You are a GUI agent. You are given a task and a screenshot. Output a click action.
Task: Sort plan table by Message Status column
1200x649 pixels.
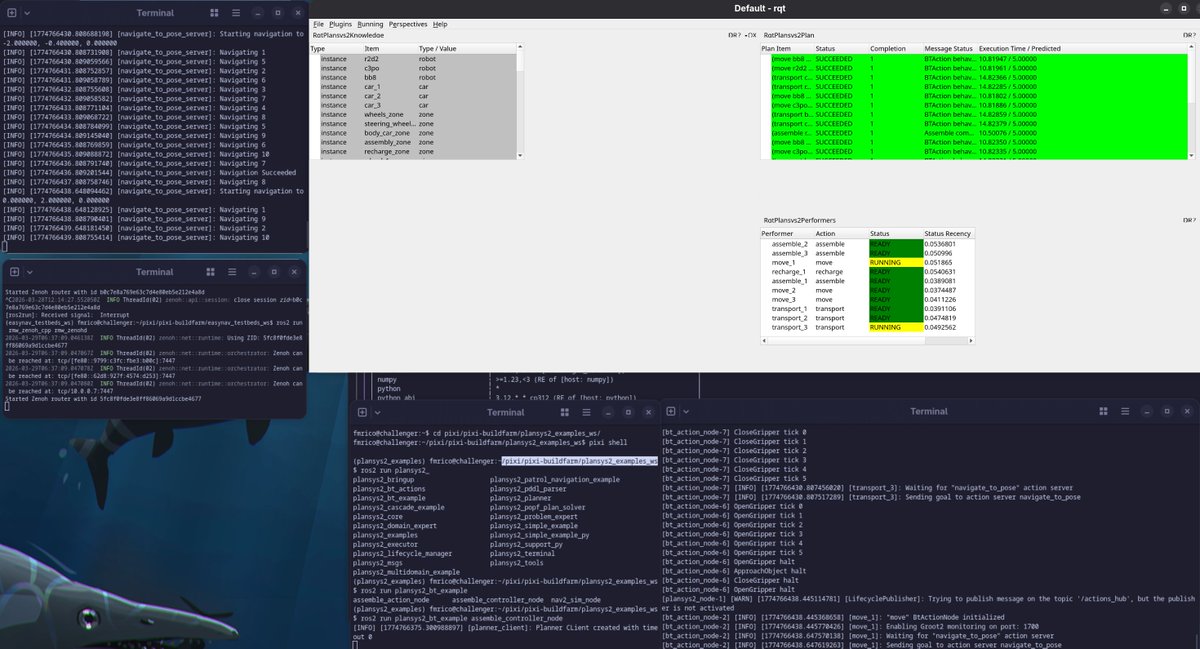pos(949,48)
